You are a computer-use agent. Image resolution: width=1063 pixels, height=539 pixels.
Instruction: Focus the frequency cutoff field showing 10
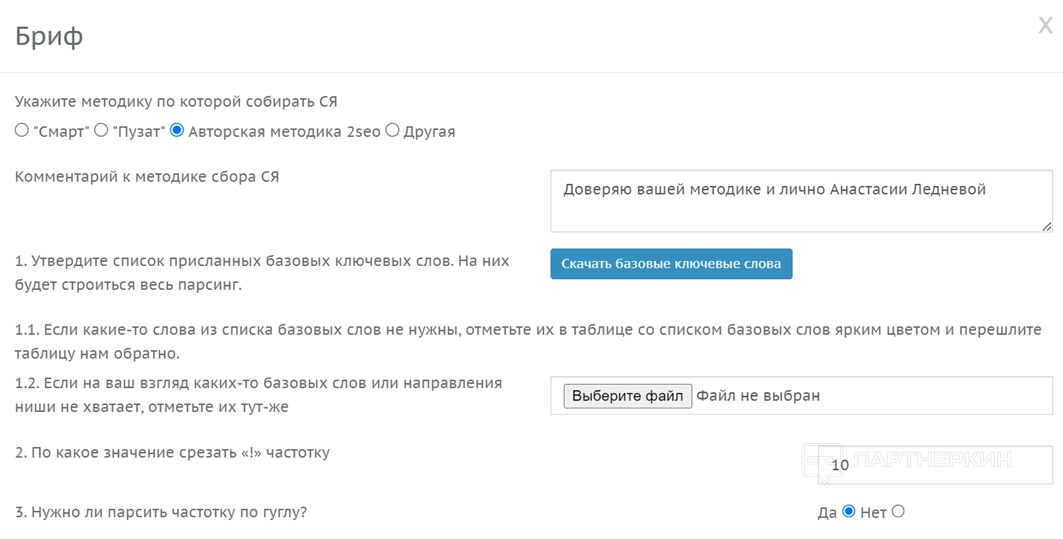coord(935,465)
